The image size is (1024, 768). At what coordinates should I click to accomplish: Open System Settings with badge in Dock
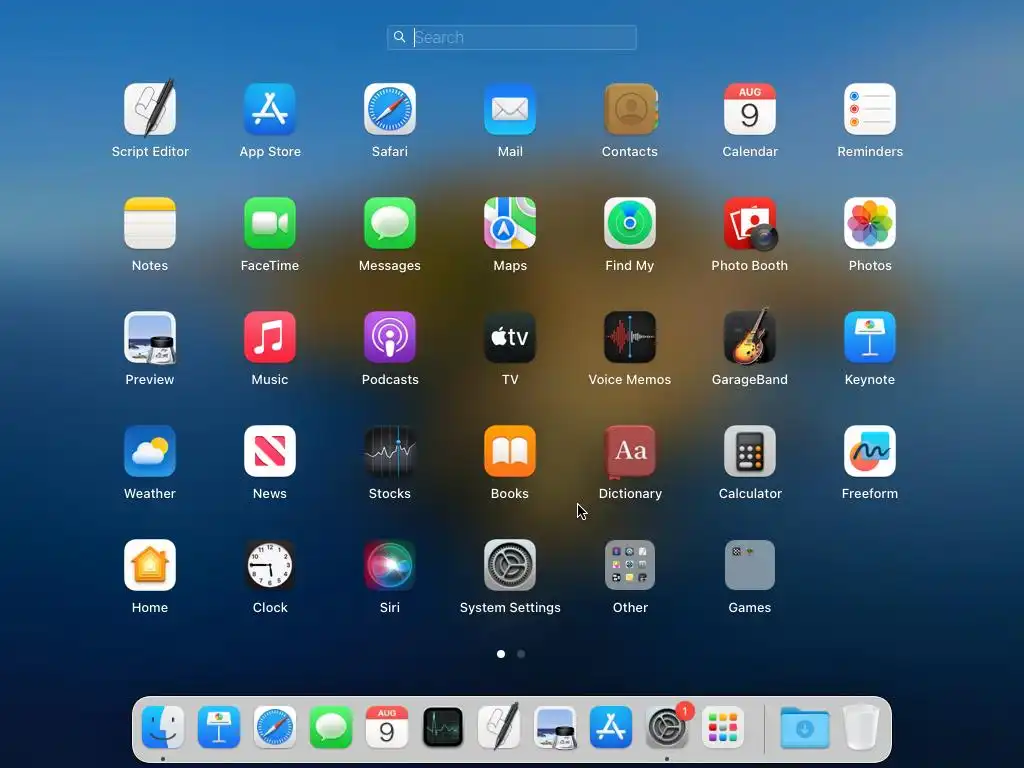click(x=667, y=727)
